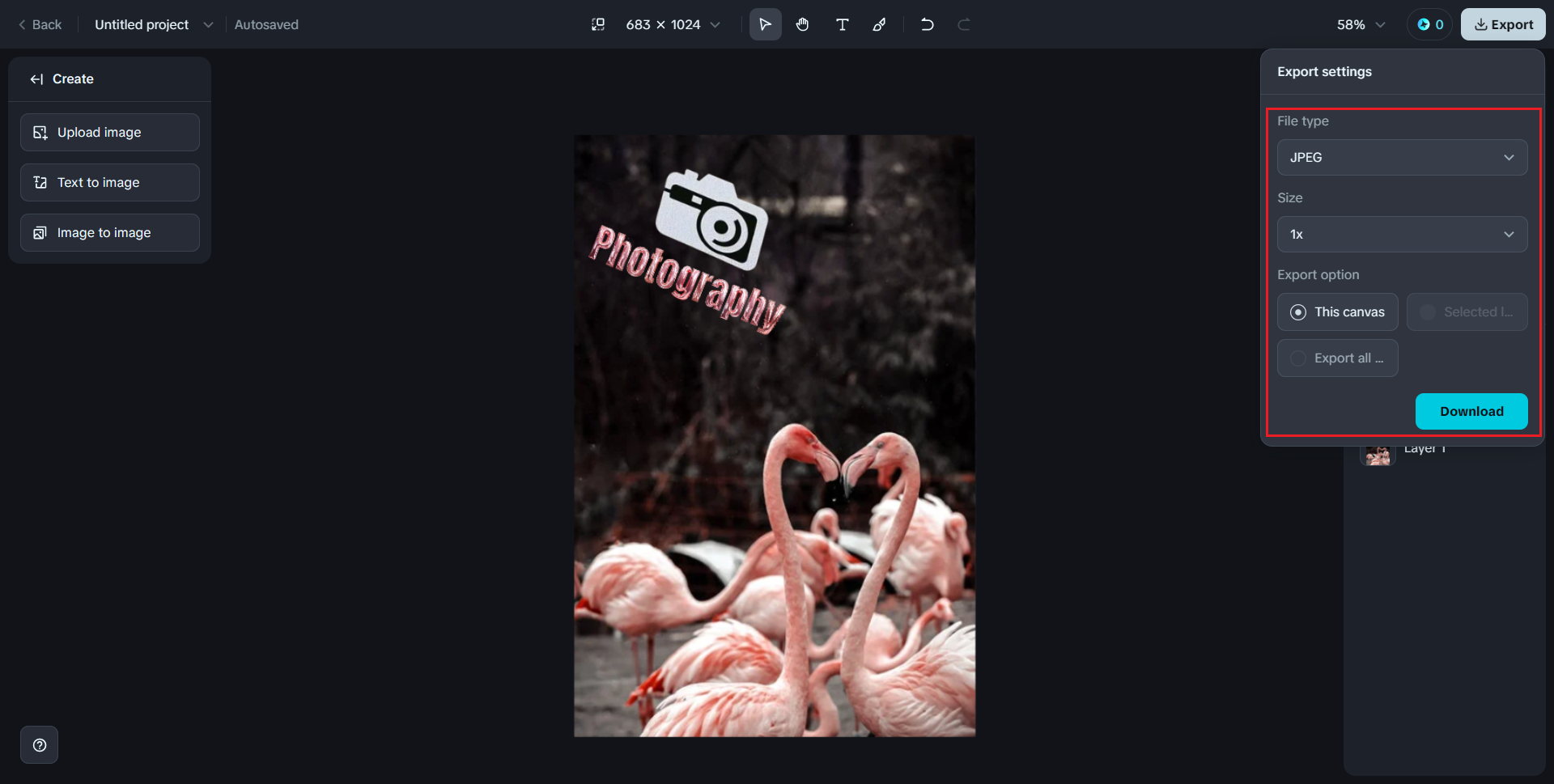Collapse the Create panel
Image resolution: width=1554 pixels, height=784 pixels.
[36, 79]
